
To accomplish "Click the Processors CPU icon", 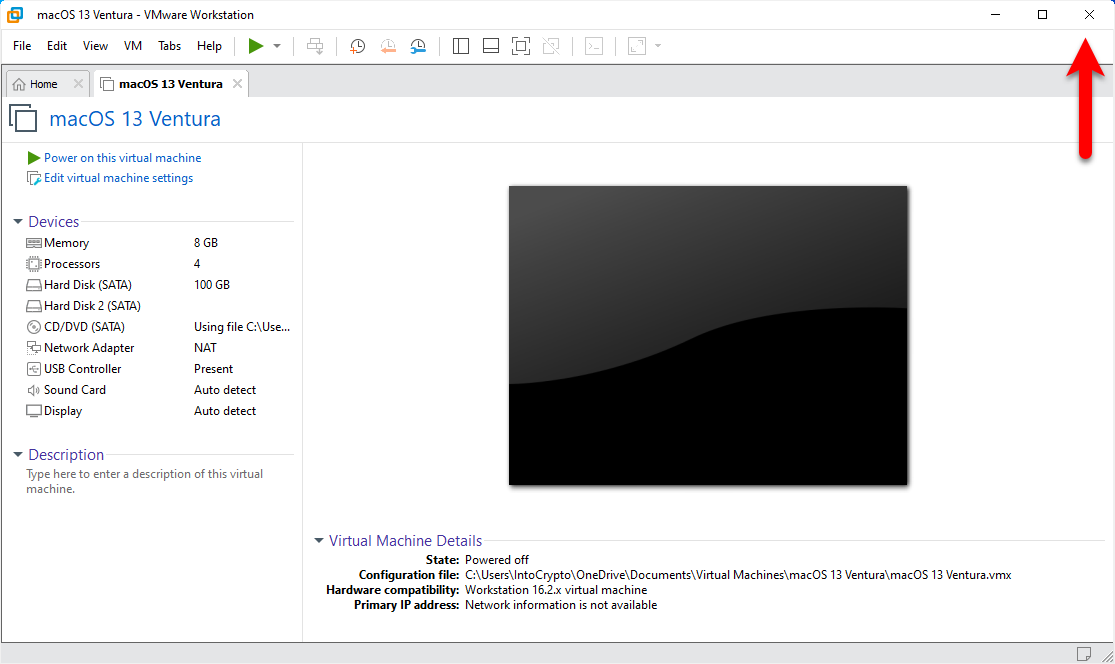I will [33, 264].
